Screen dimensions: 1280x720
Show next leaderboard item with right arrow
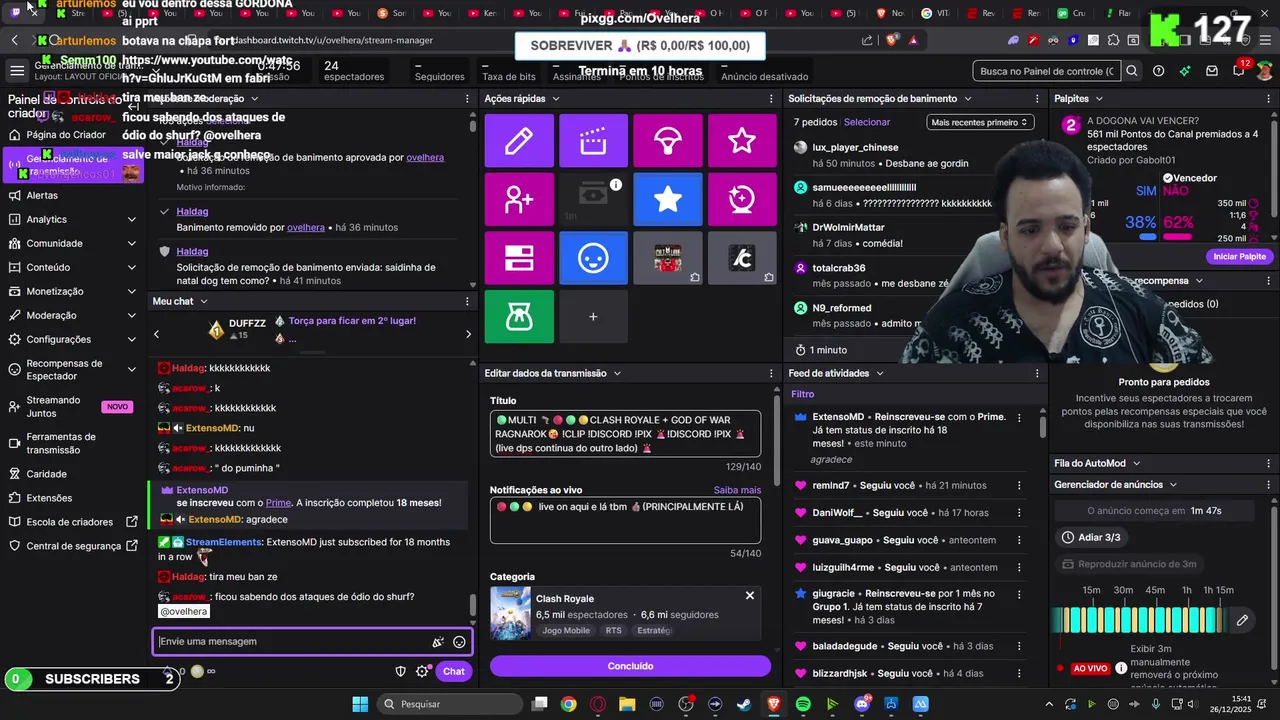[468, 334]
